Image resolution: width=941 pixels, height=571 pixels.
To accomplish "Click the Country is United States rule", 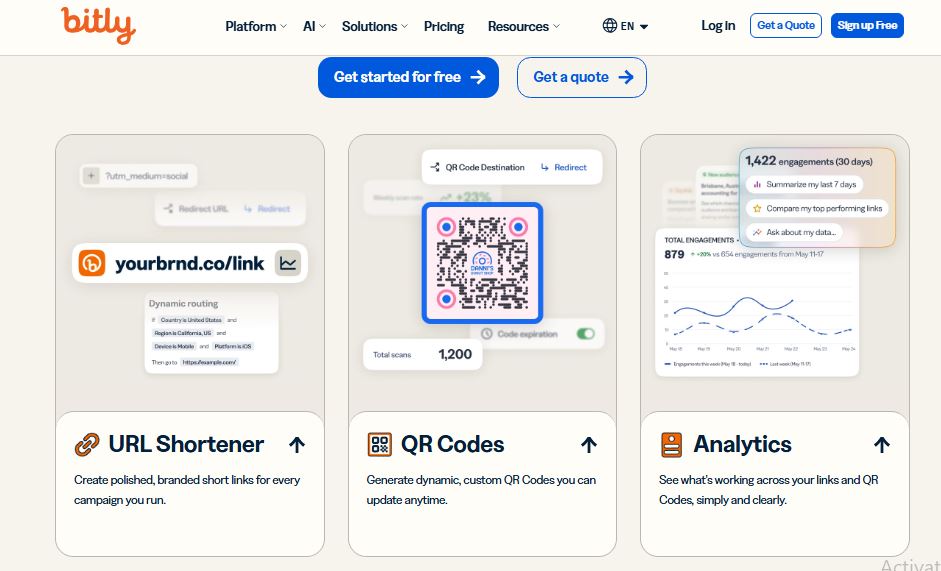I will click(x=191, y=320).
